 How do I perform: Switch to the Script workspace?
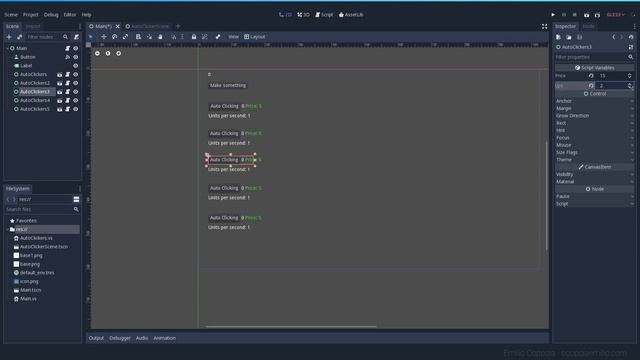324,15
